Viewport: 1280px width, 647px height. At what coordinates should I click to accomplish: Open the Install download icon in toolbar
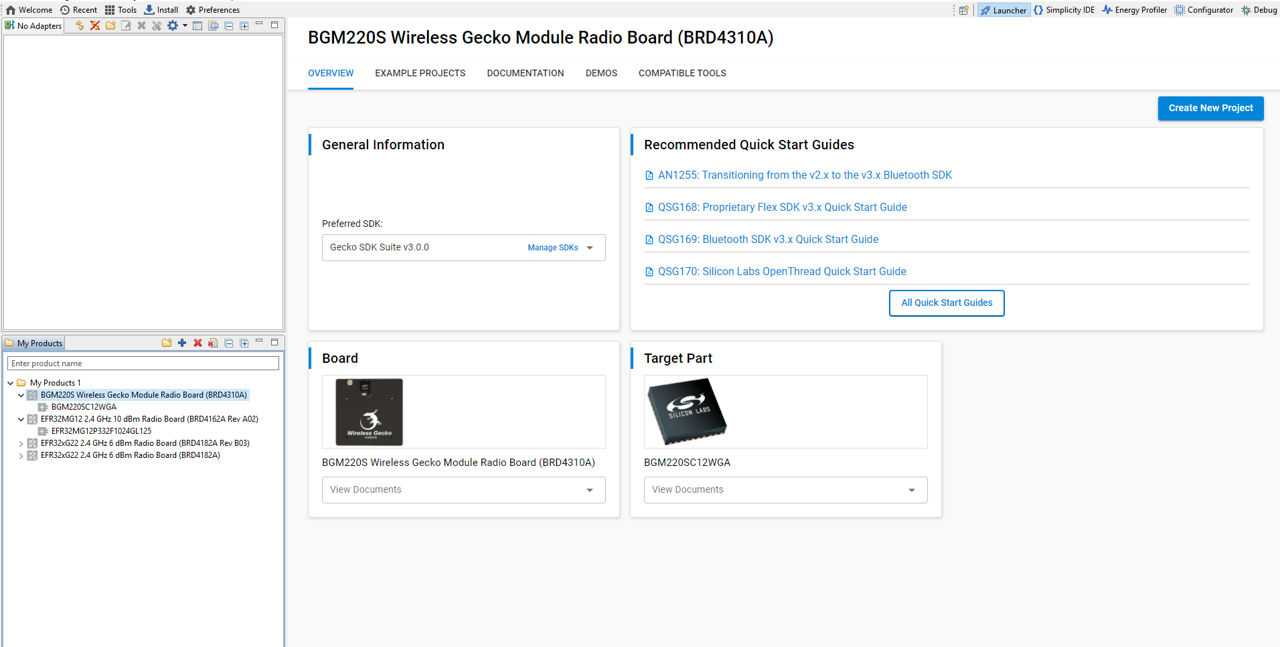149,10
